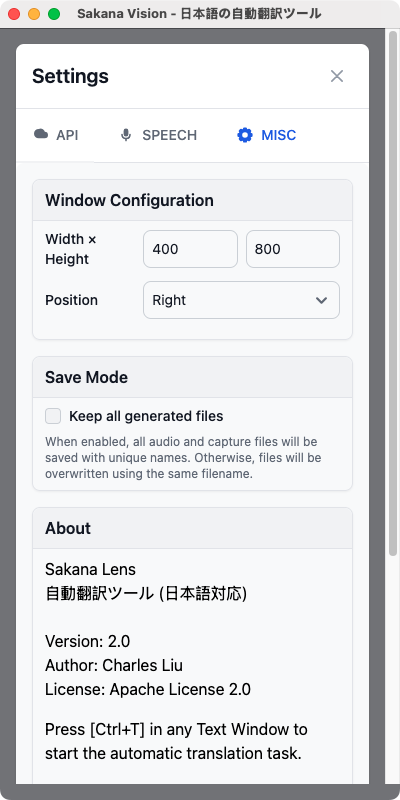This screenshot has height=800, width=400.
Task: Click 'License: Apache License 2.0' text
Action: (x=148, y=690)
